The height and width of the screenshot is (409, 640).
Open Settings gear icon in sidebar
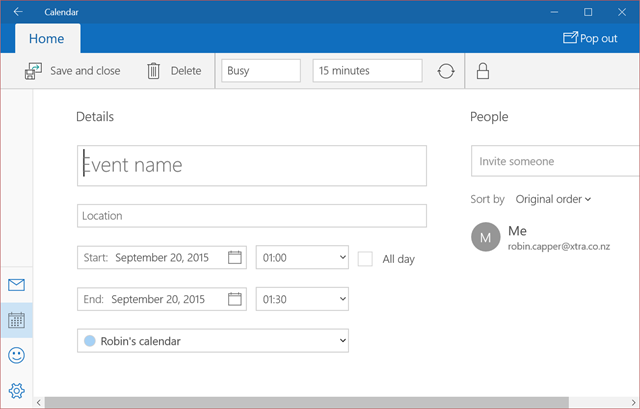16,390
